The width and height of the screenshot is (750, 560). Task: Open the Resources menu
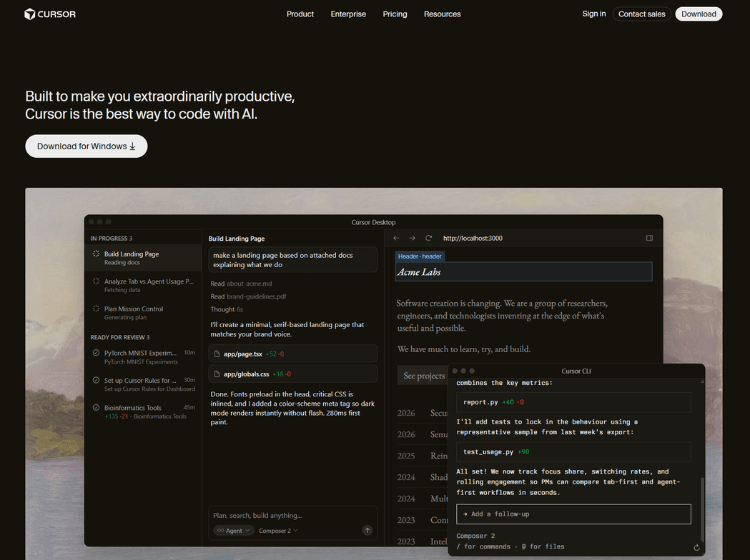(442, 14)
